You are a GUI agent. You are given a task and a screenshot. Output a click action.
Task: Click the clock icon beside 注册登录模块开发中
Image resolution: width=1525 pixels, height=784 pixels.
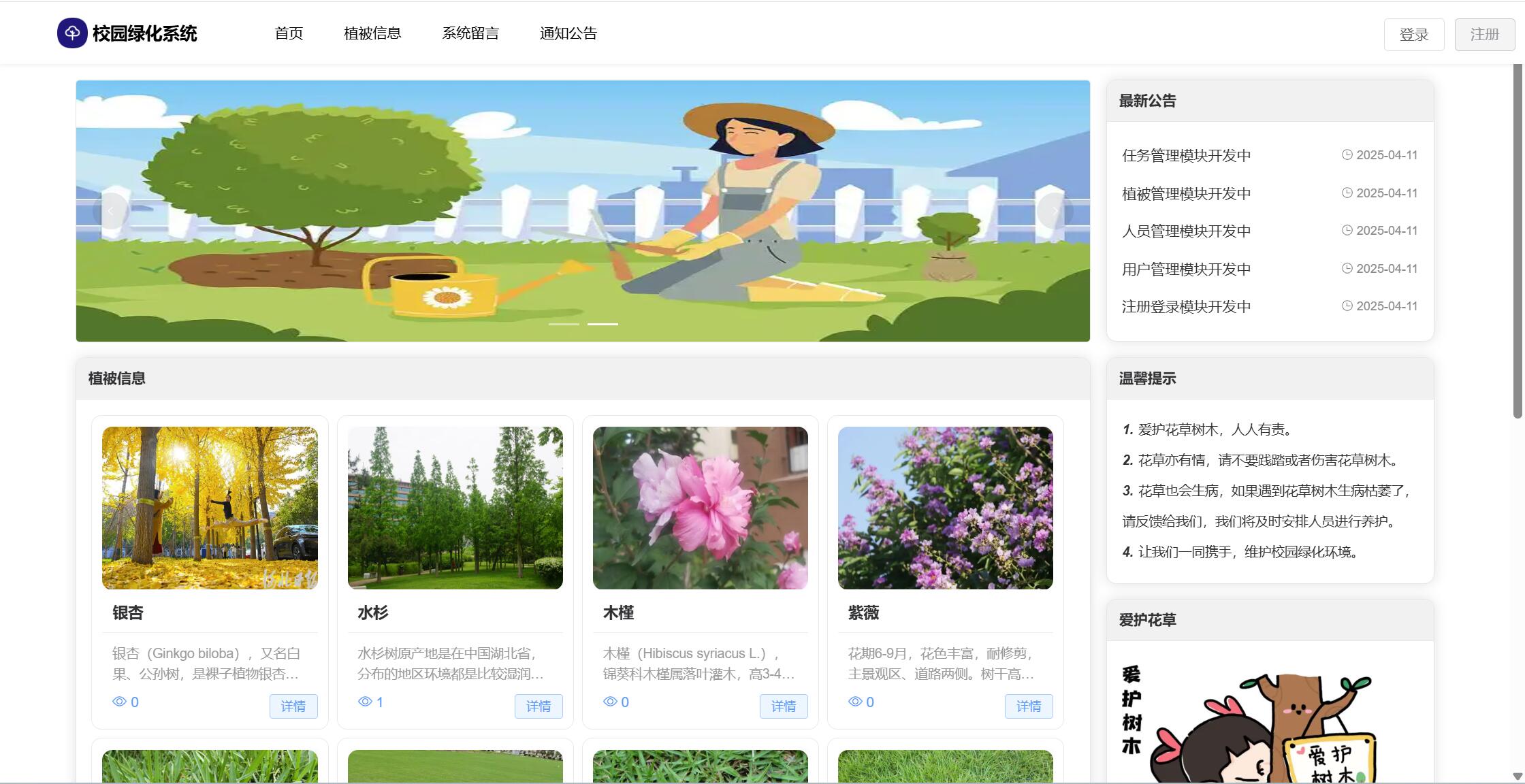(1347, 306)
